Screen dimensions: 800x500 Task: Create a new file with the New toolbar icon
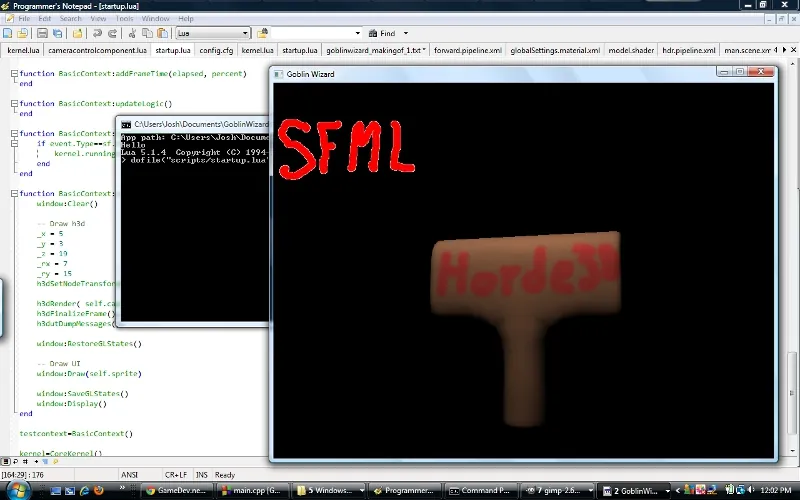pyautogui.click(x=8, y=33)
